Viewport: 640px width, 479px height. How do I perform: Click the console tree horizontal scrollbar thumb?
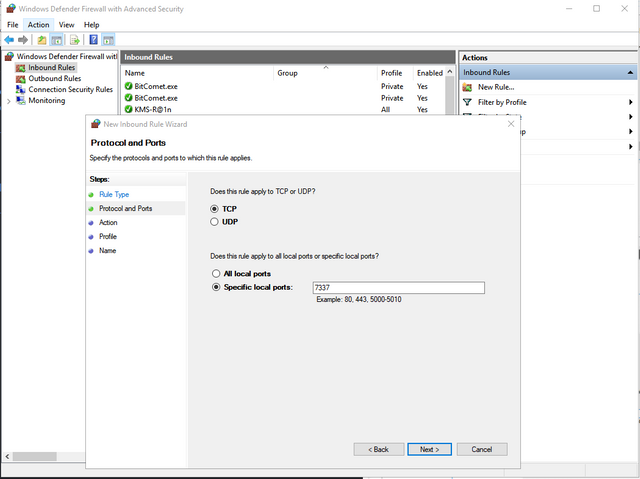pos(34,456)
